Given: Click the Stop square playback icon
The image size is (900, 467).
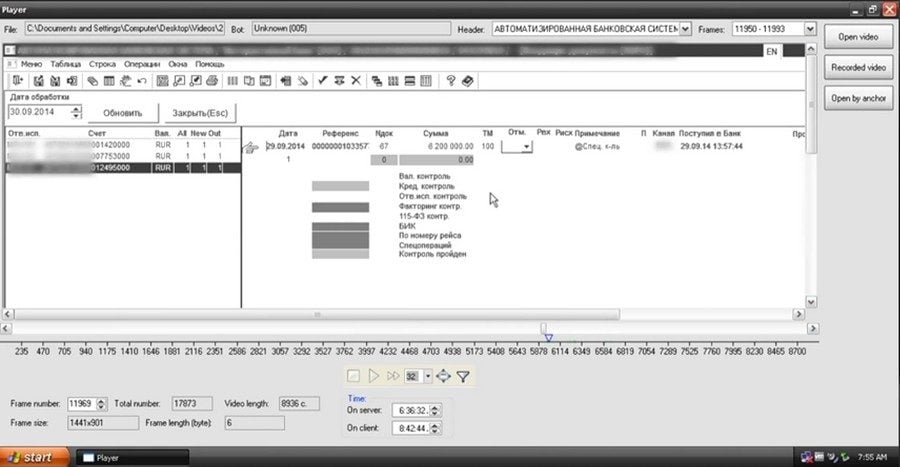Looking at the screenshot, I should [x=353, y=376].
